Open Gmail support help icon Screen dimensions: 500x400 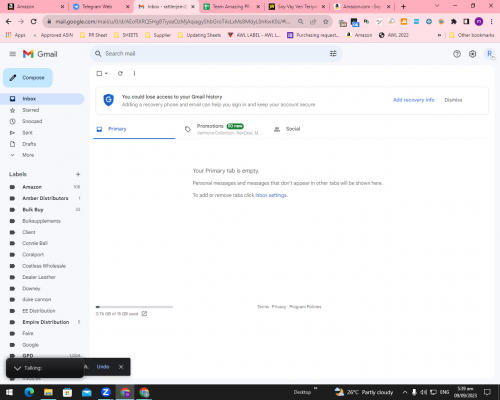(x=457, y=54)
